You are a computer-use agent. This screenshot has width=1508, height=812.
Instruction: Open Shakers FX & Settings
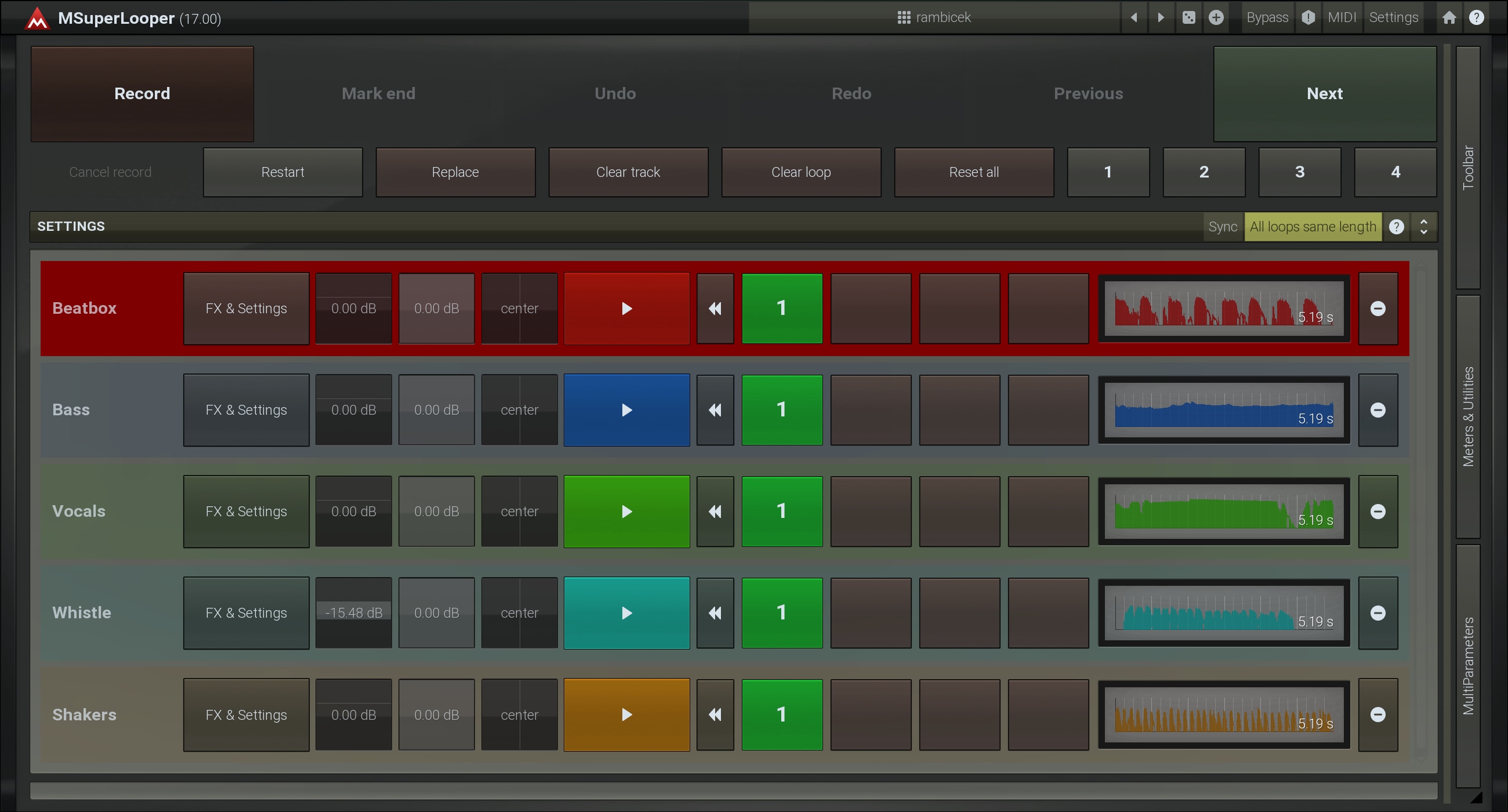click(x=246, y=715)
